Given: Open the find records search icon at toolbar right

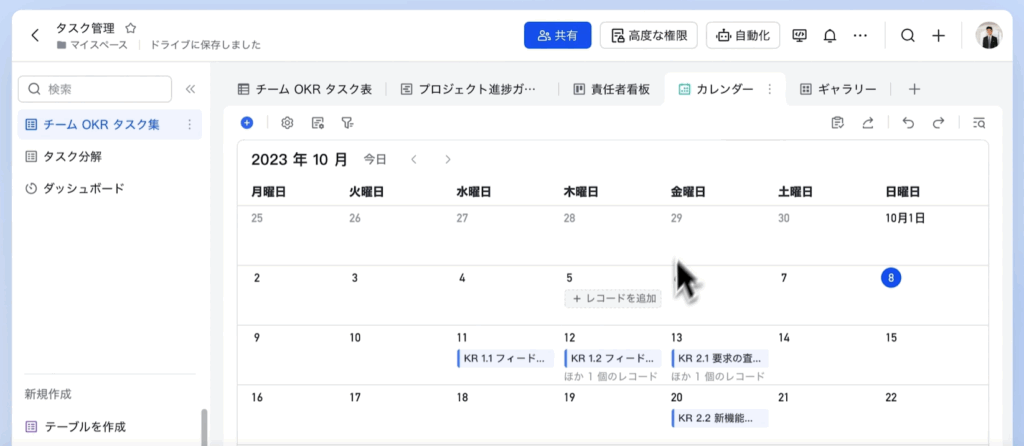Looking at the screenshot, I should [x=978, y=123].
